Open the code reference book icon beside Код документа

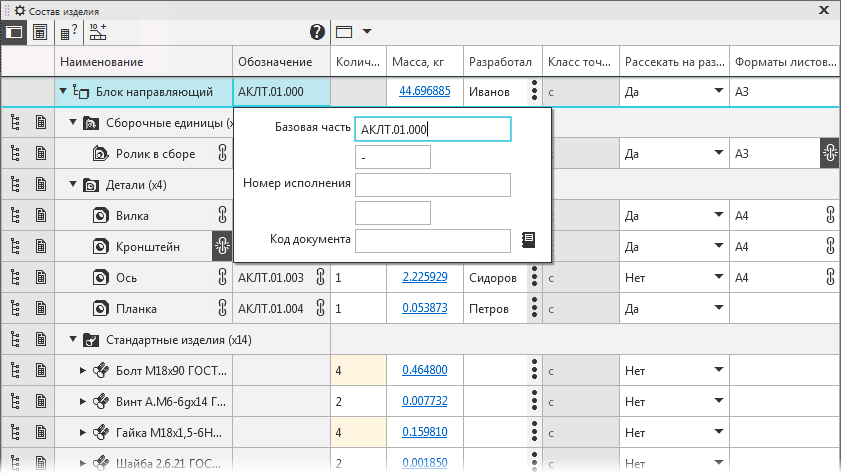coord(529,240)
